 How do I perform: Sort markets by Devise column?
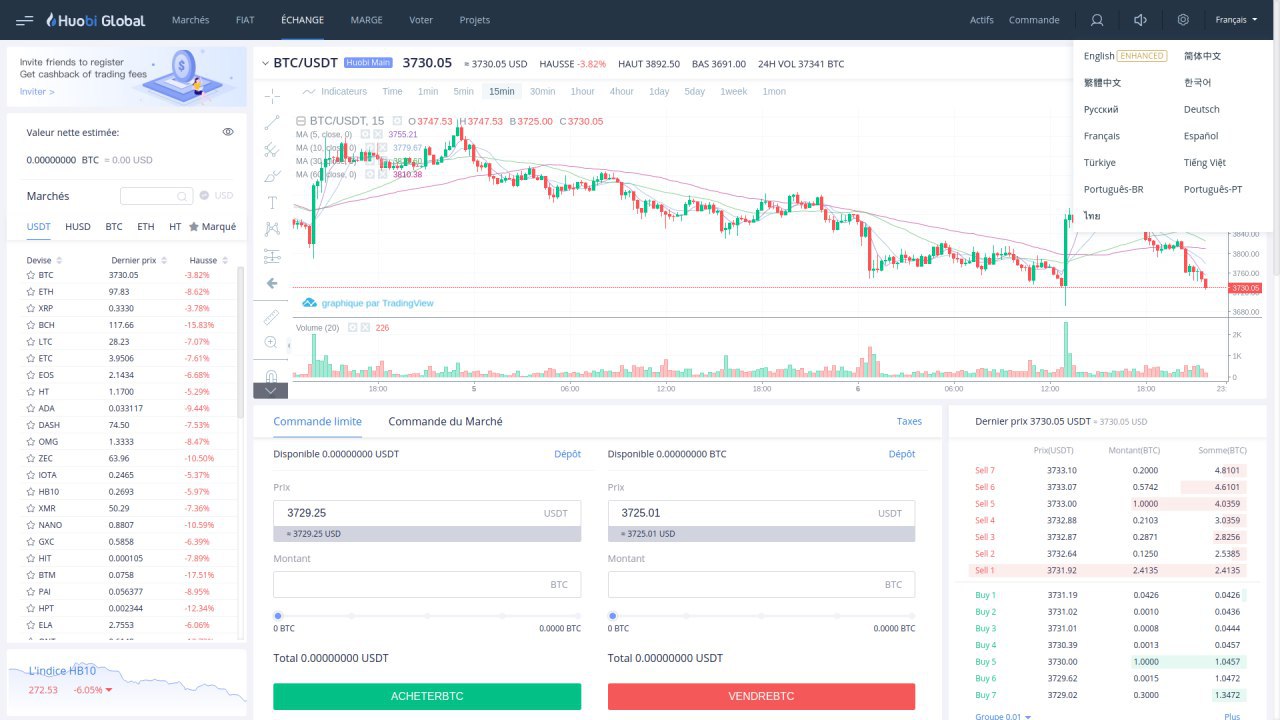44,260
